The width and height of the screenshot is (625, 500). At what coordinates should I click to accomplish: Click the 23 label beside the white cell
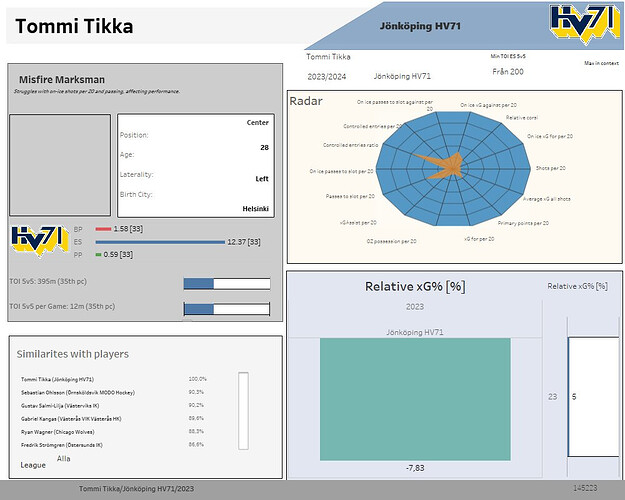pyautogui.click(x=552, y=397)
